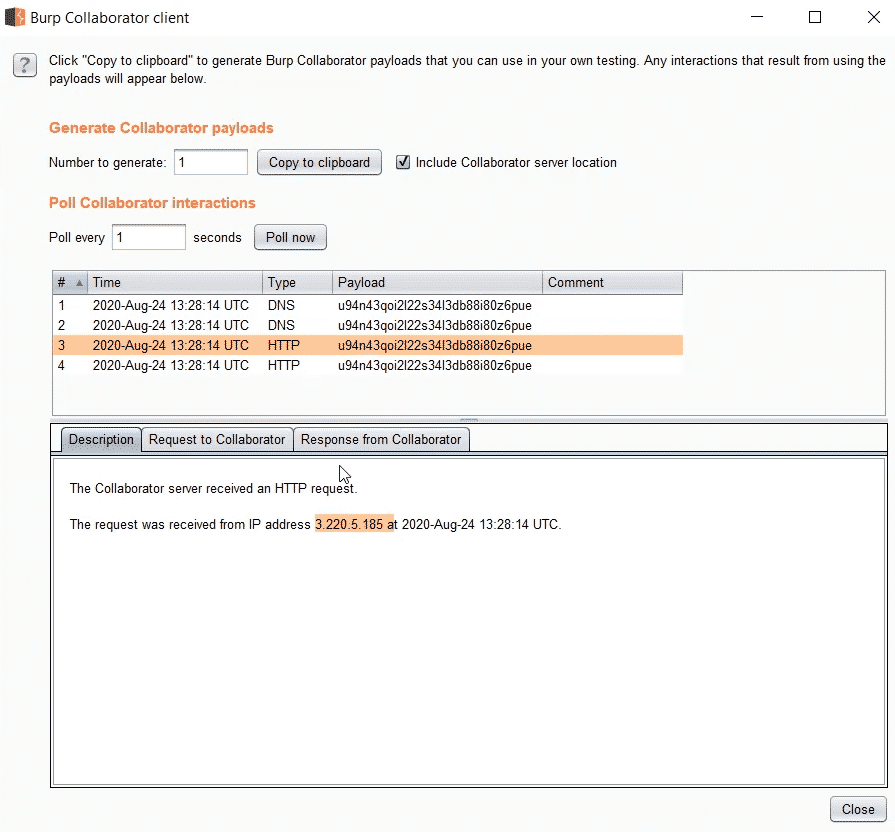
Task: Click the window close X icon
Action: (x=873, y=17)
